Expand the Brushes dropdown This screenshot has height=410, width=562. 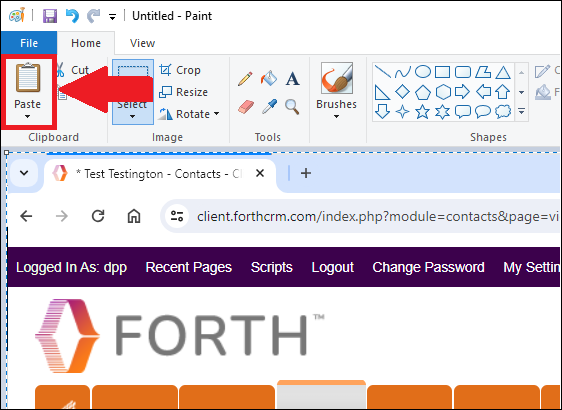(336, 116)
